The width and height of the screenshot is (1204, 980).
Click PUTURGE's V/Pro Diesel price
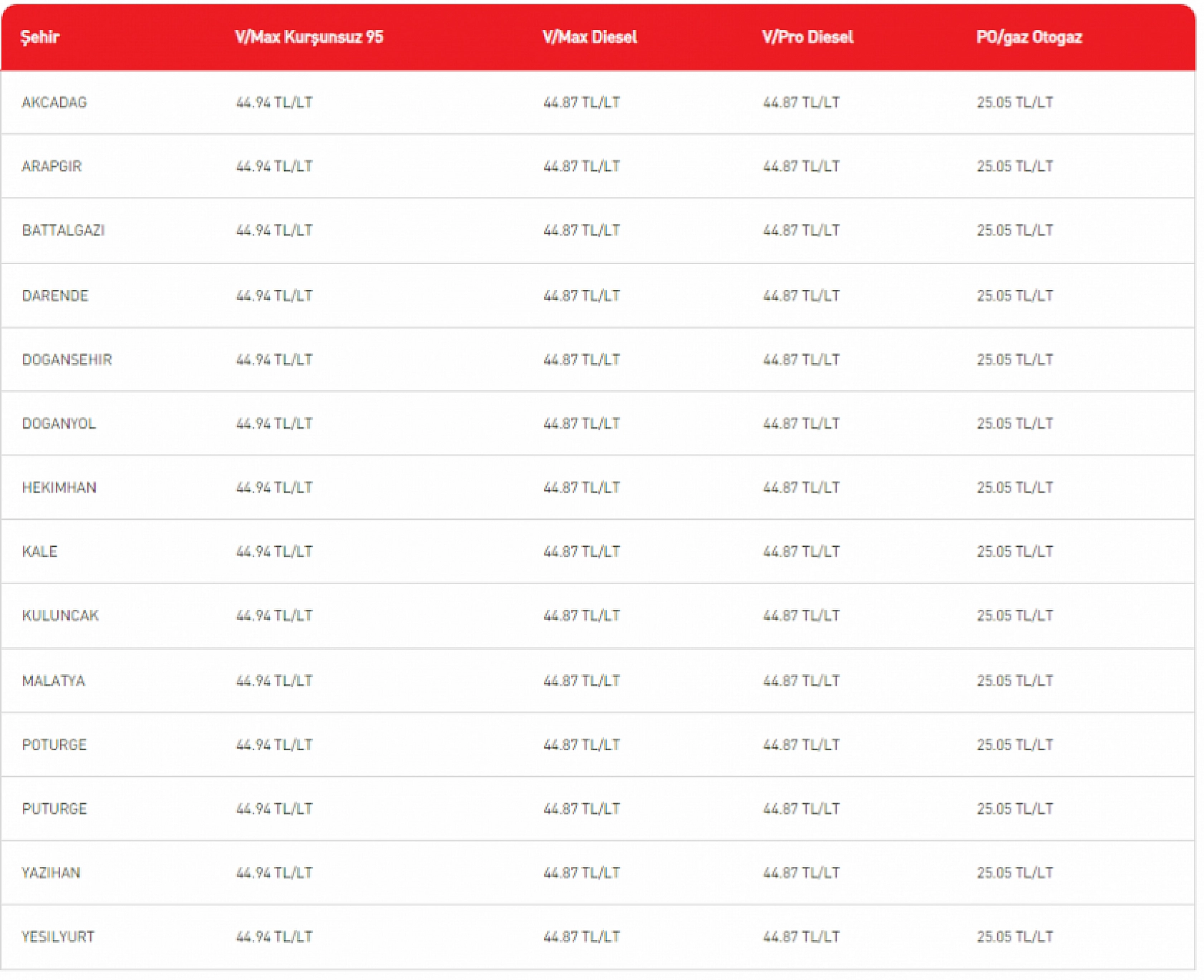pos(801,809)
